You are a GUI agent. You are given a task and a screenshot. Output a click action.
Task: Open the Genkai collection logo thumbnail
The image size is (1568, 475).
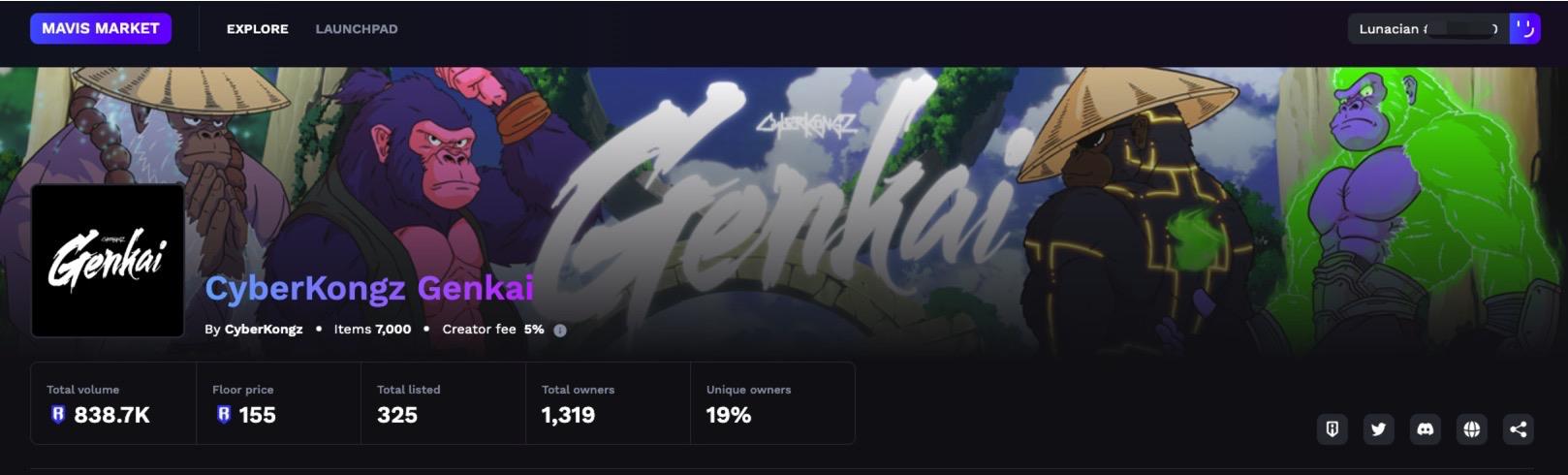click(x=108, y=261)
